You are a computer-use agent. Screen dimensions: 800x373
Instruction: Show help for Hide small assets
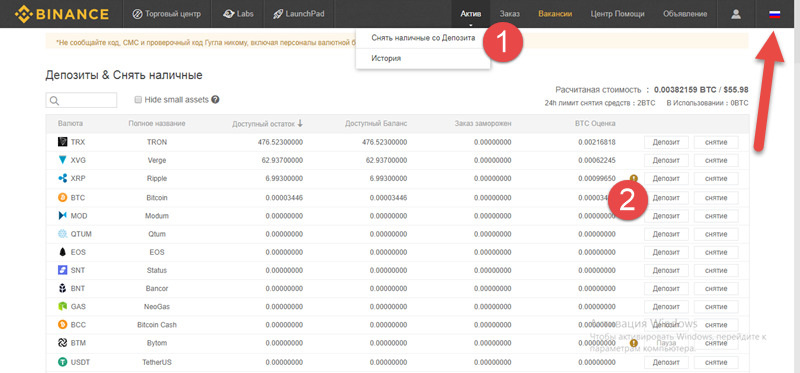click(x=215, y=100)
